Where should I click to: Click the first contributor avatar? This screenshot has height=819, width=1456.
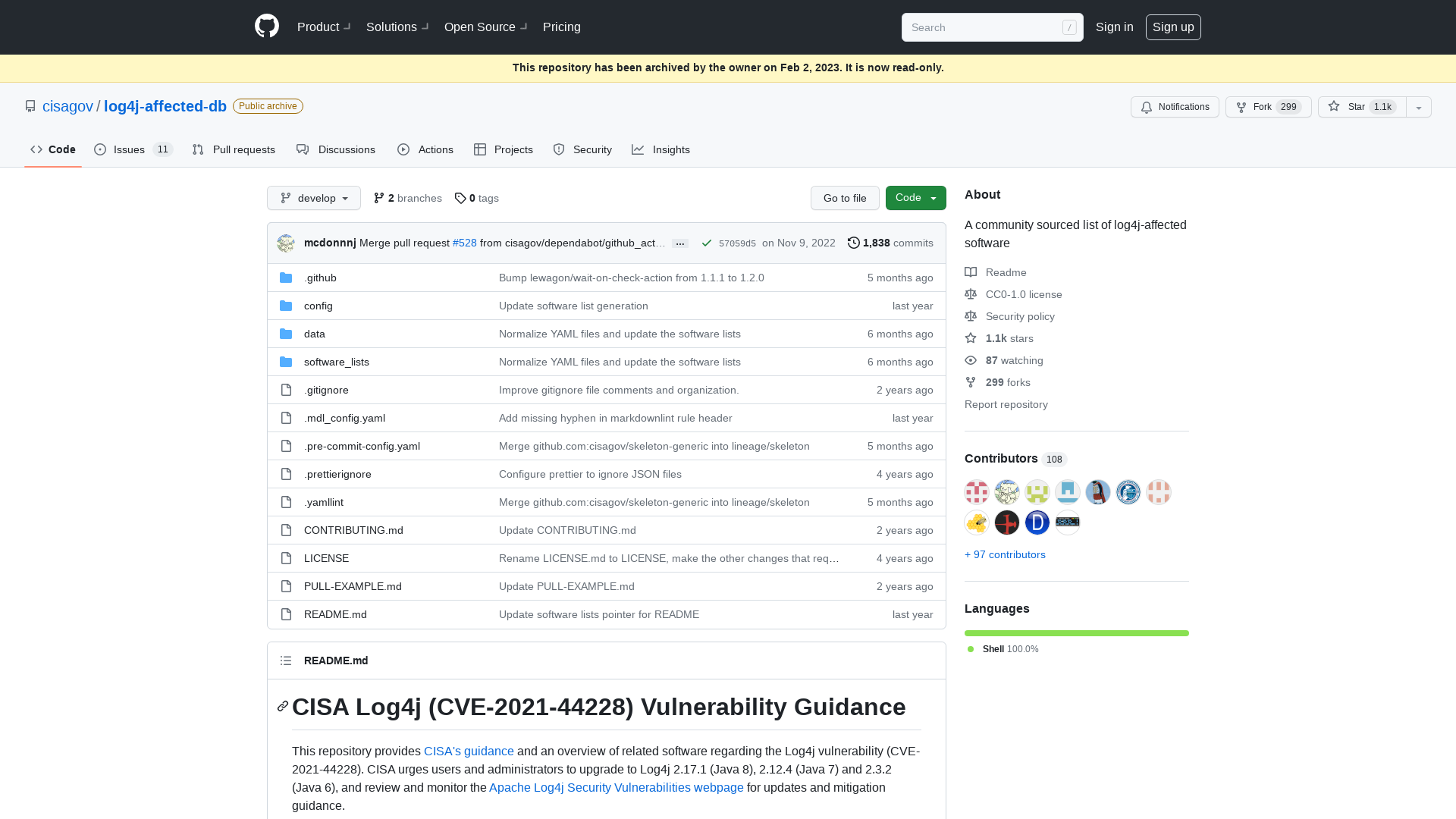click(977, 492)
